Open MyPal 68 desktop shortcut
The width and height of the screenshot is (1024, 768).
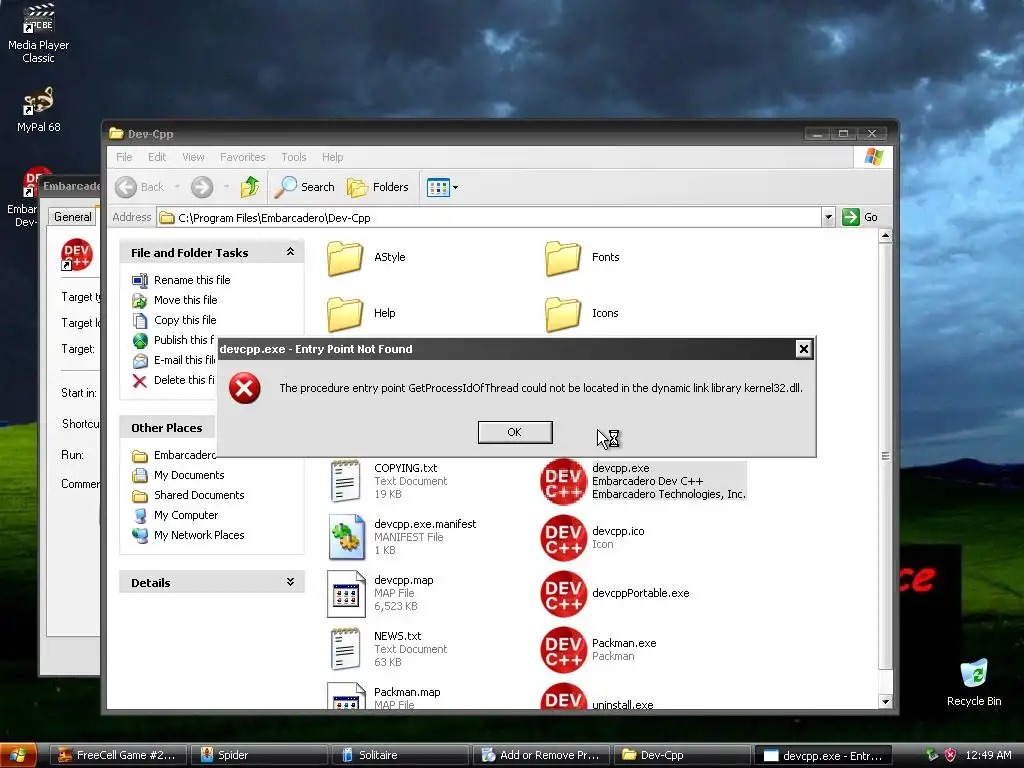[x=39, y=110]
